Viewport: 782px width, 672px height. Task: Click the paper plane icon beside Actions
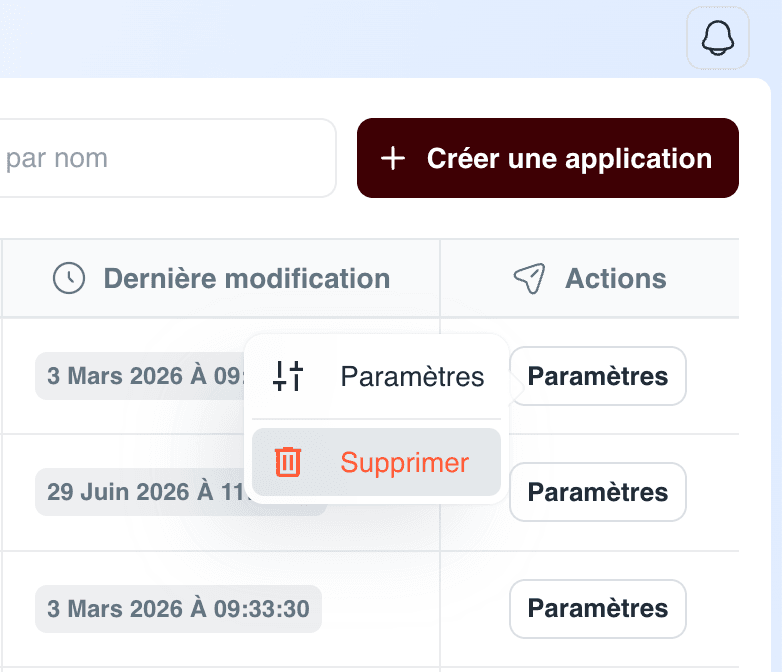[529, 278]
